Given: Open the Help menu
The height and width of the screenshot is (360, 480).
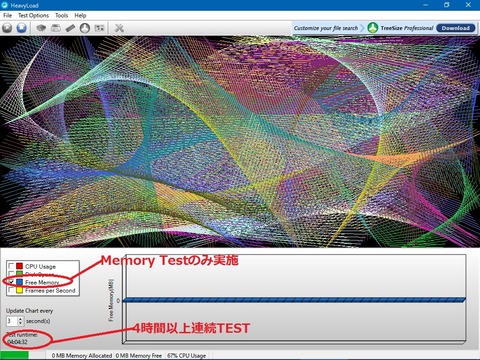Looking at the screenshot, I should 80,15.
